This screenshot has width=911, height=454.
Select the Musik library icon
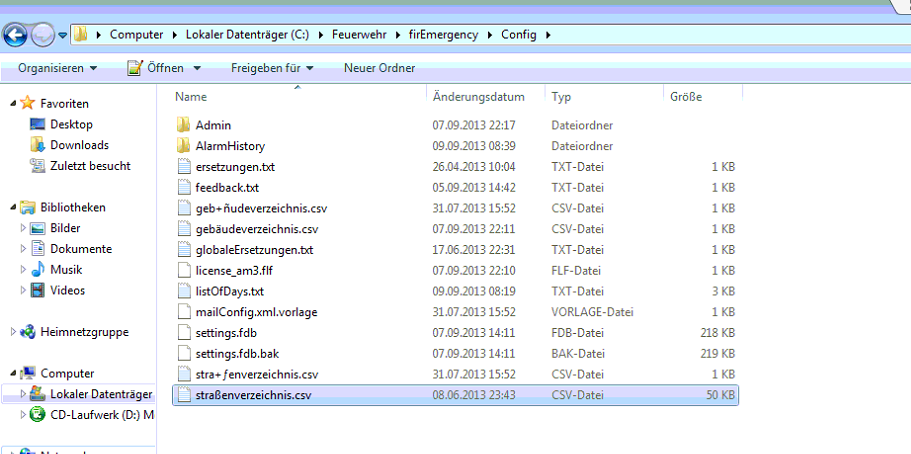click(x=38, y=270)
